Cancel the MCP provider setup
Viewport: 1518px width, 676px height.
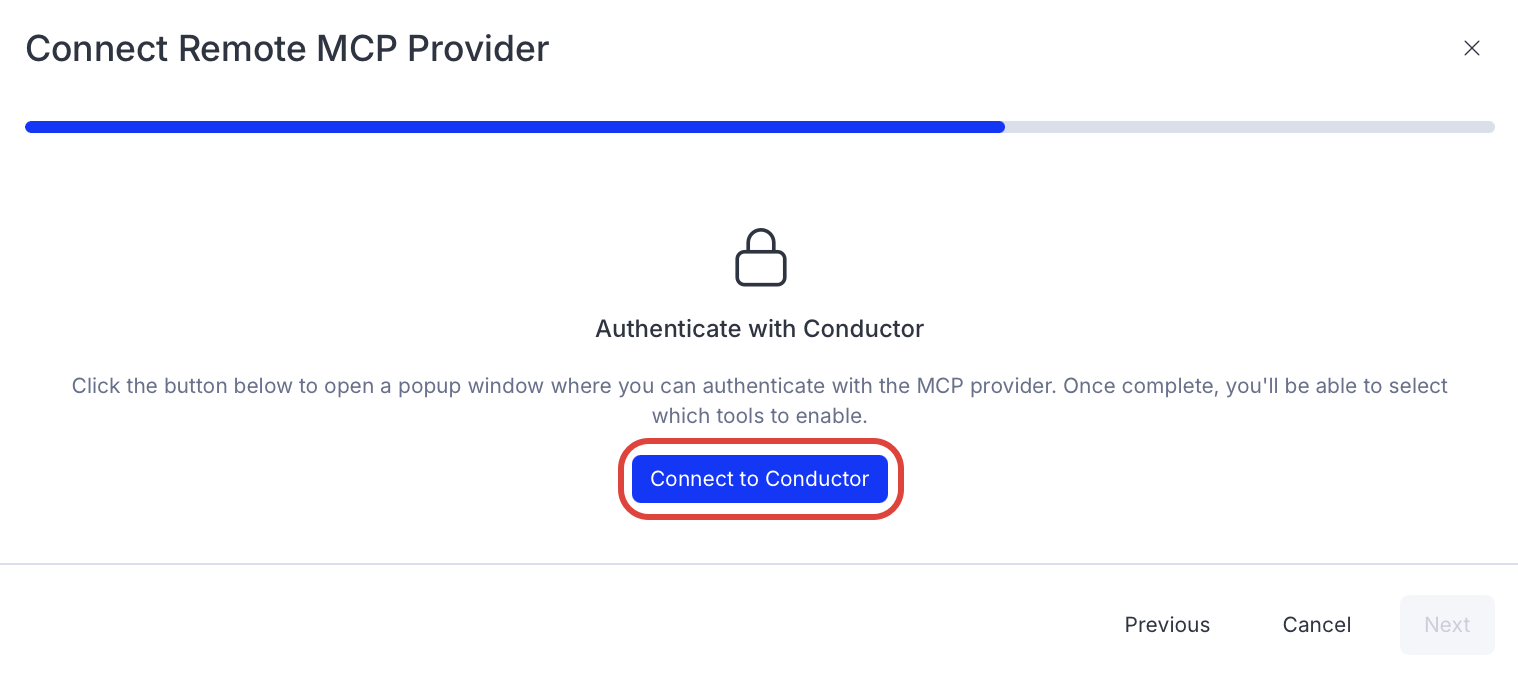1316,625
